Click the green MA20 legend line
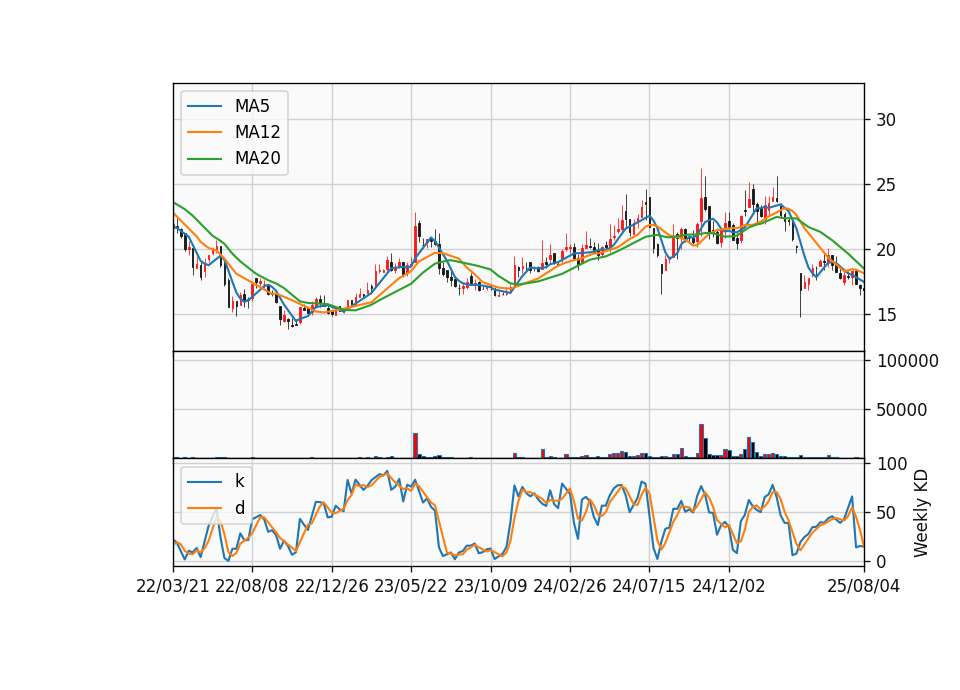 tap(204, 158)
